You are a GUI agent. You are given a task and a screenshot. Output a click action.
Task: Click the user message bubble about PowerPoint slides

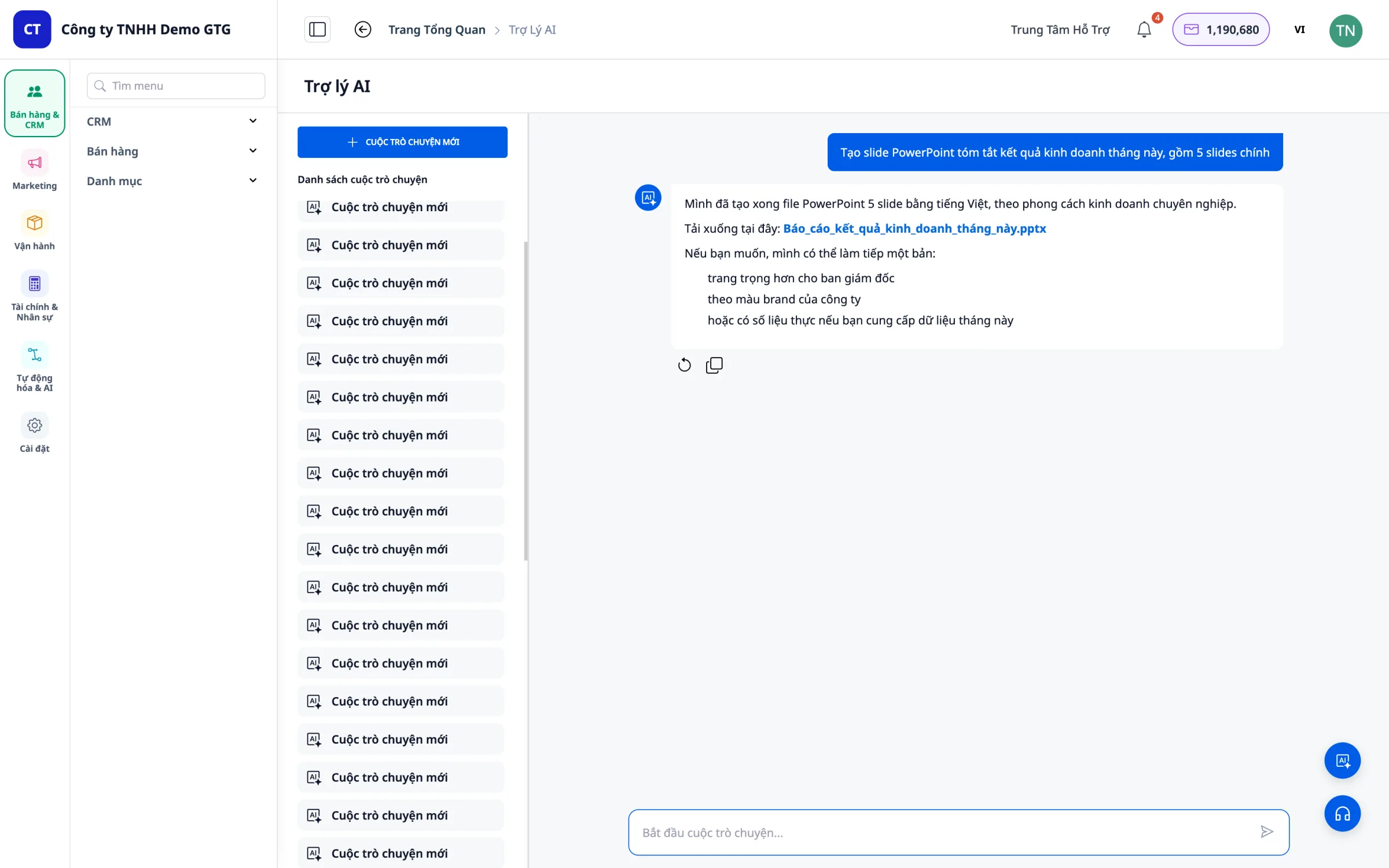pyautogui.click(x=1054, y=152)
